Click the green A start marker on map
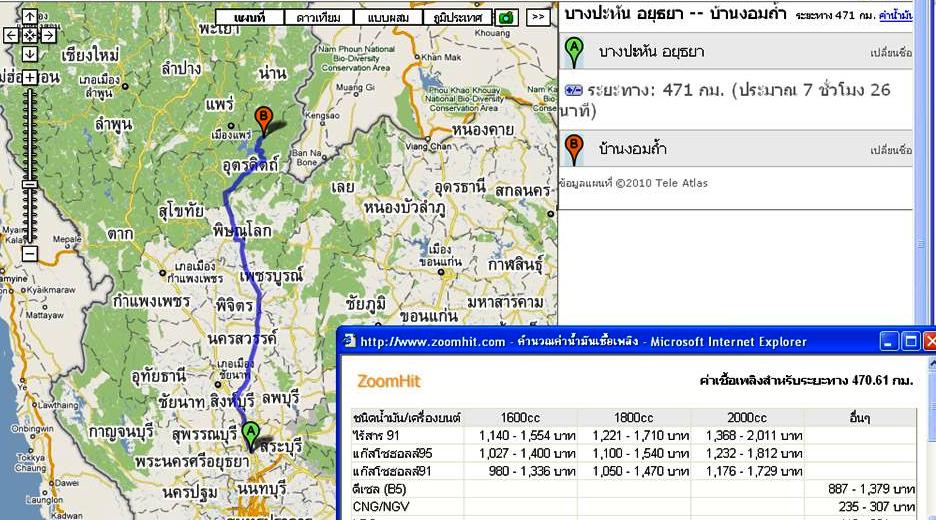The width and height of the screenshot is (936, 520). [x=250, y=433]
